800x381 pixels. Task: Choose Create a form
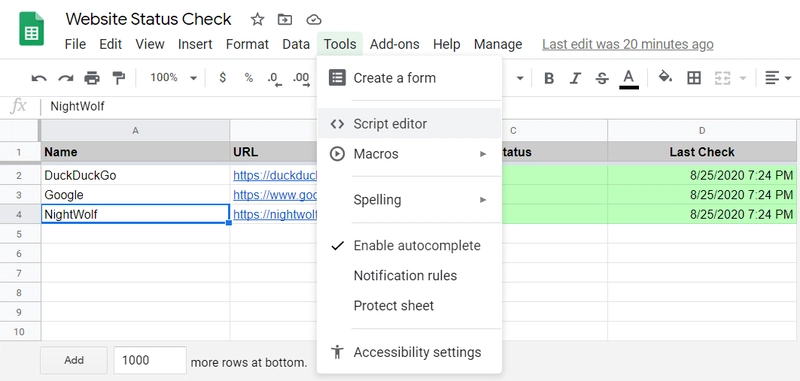point(409,78)
